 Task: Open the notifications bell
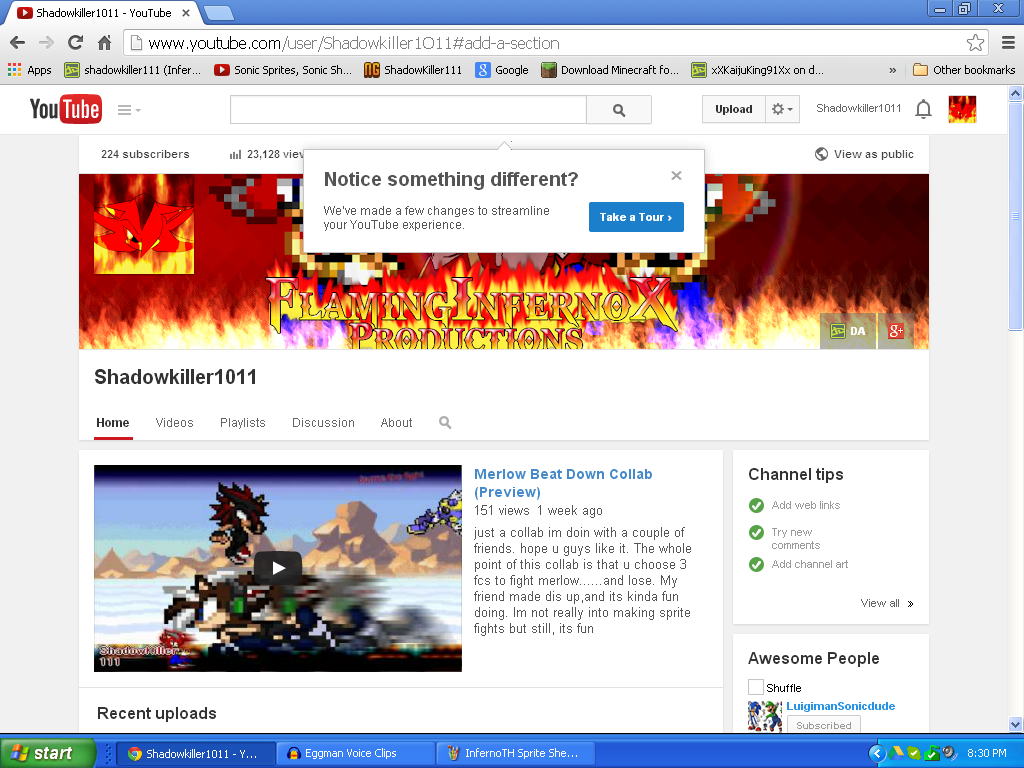pos(923,109)
